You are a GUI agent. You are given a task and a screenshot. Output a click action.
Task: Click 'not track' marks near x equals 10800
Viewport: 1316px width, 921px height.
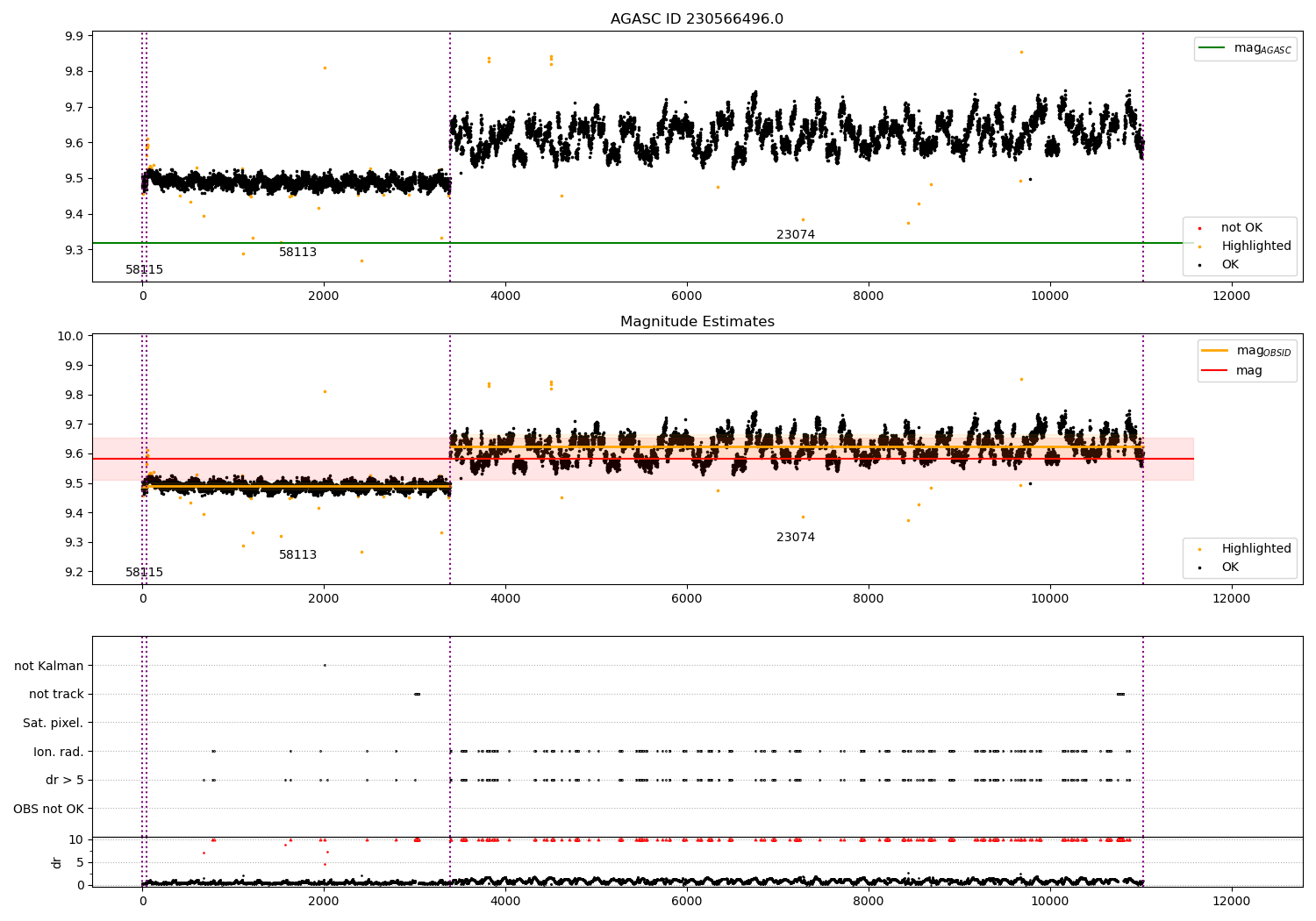coord(1120,695)
